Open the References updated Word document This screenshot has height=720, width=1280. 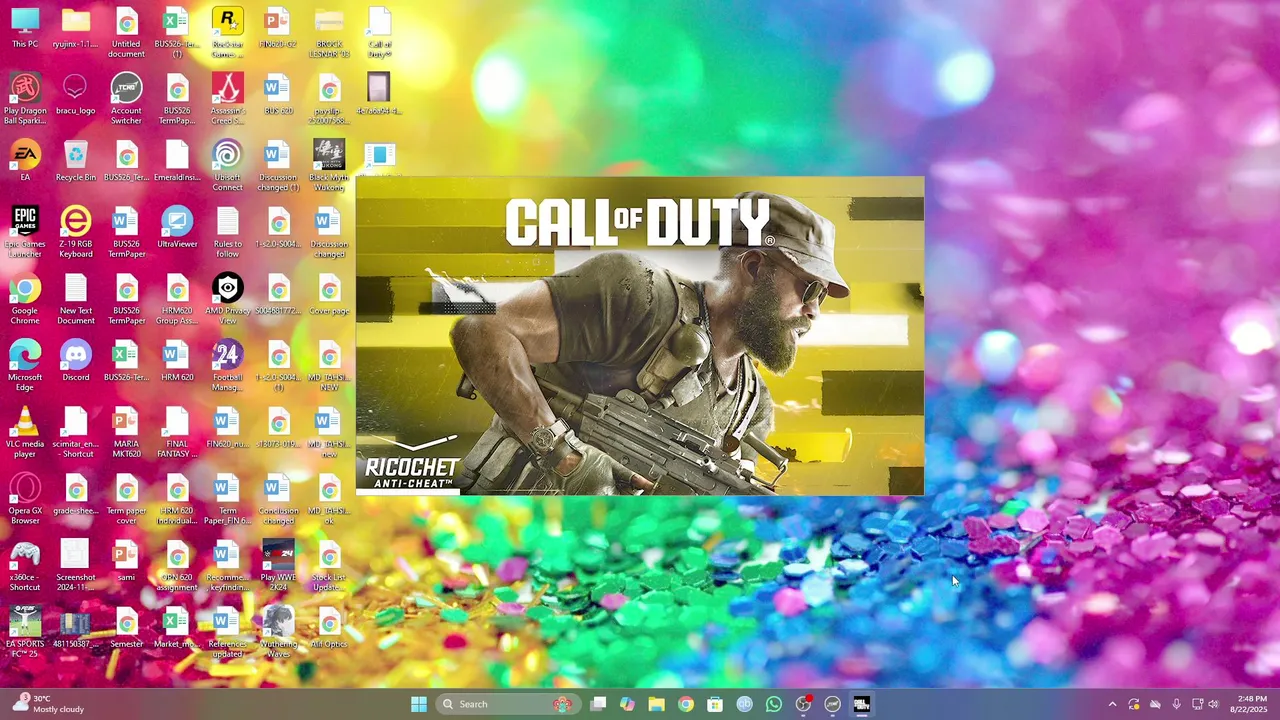point(228,633)
